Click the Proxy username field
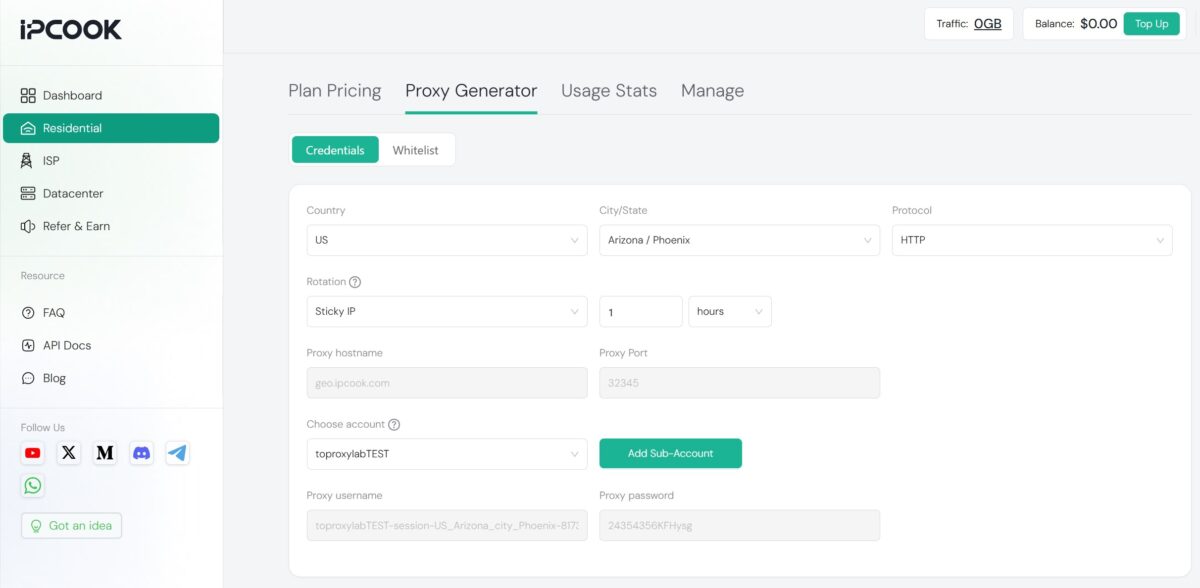1200x588 pixels. 447,526
